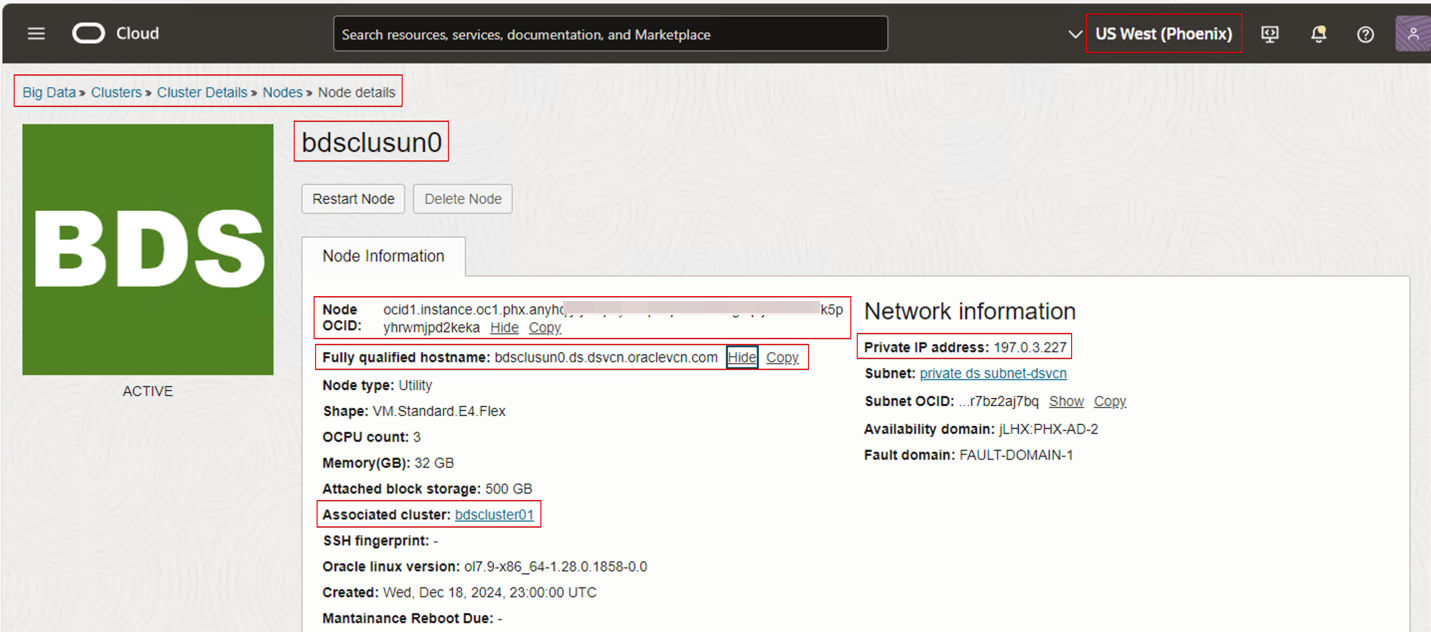Viewport: 1431px width, 632px height.
Task: Show the full Subnet OCID
Action: tap(1066, 400)
